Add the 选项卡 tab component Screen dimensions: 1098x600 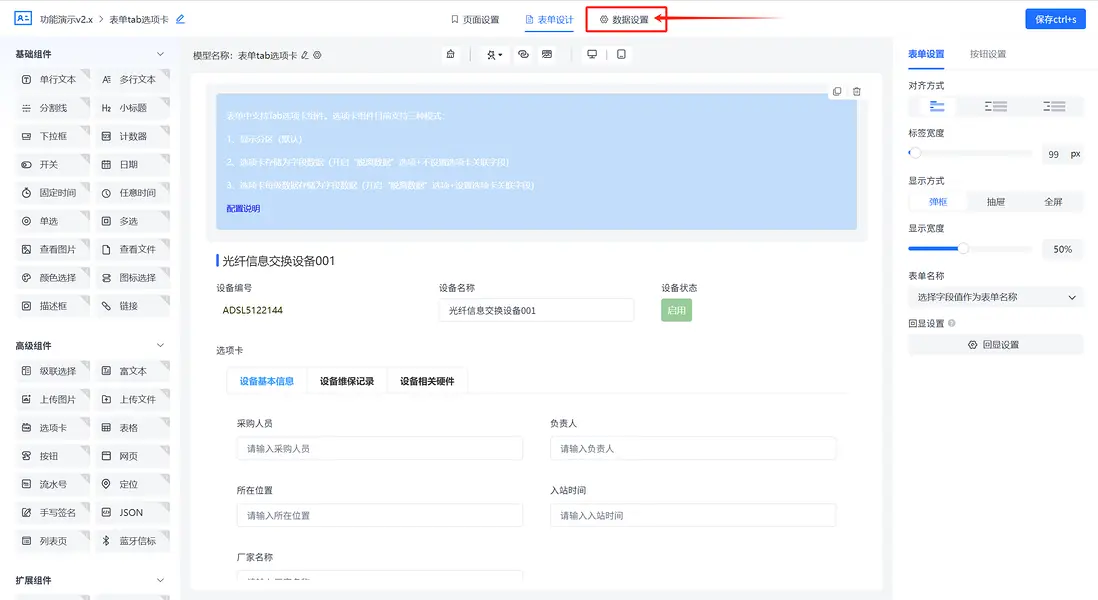tap(53, 428)
